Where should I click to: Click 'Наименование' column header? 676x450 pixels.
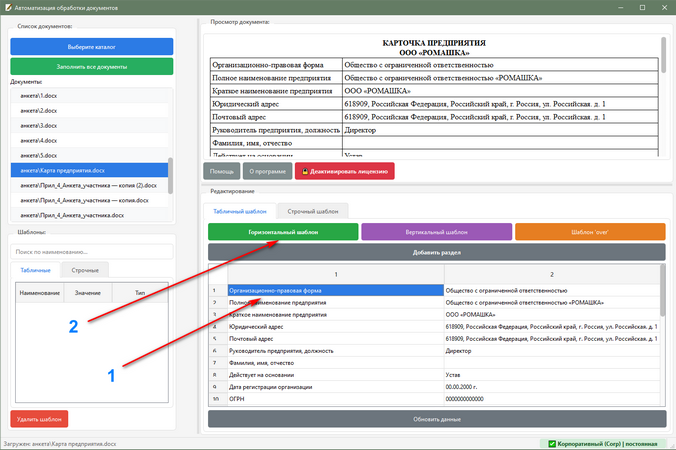coord(40,293)
